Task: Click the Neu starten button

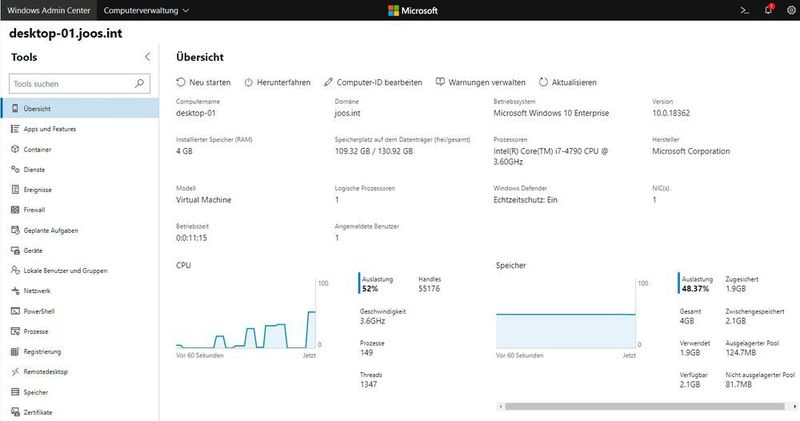Action: 204,82
